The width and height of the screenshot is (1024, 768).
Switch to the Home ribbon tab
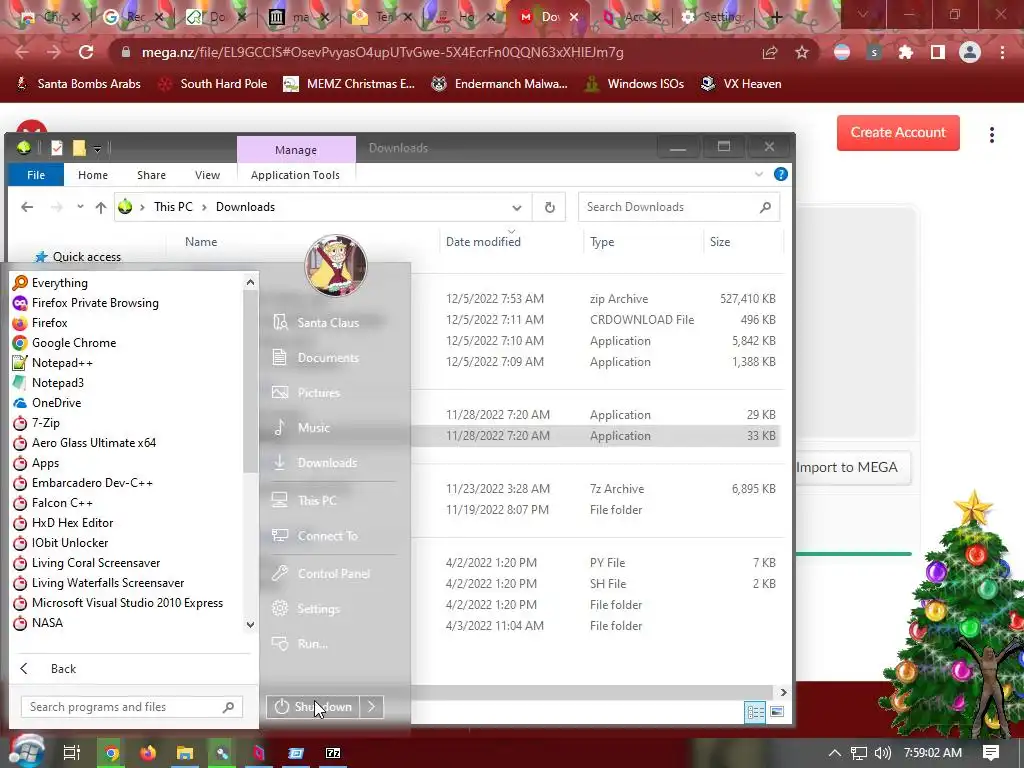pyautogui.click(x=93, y=175)
